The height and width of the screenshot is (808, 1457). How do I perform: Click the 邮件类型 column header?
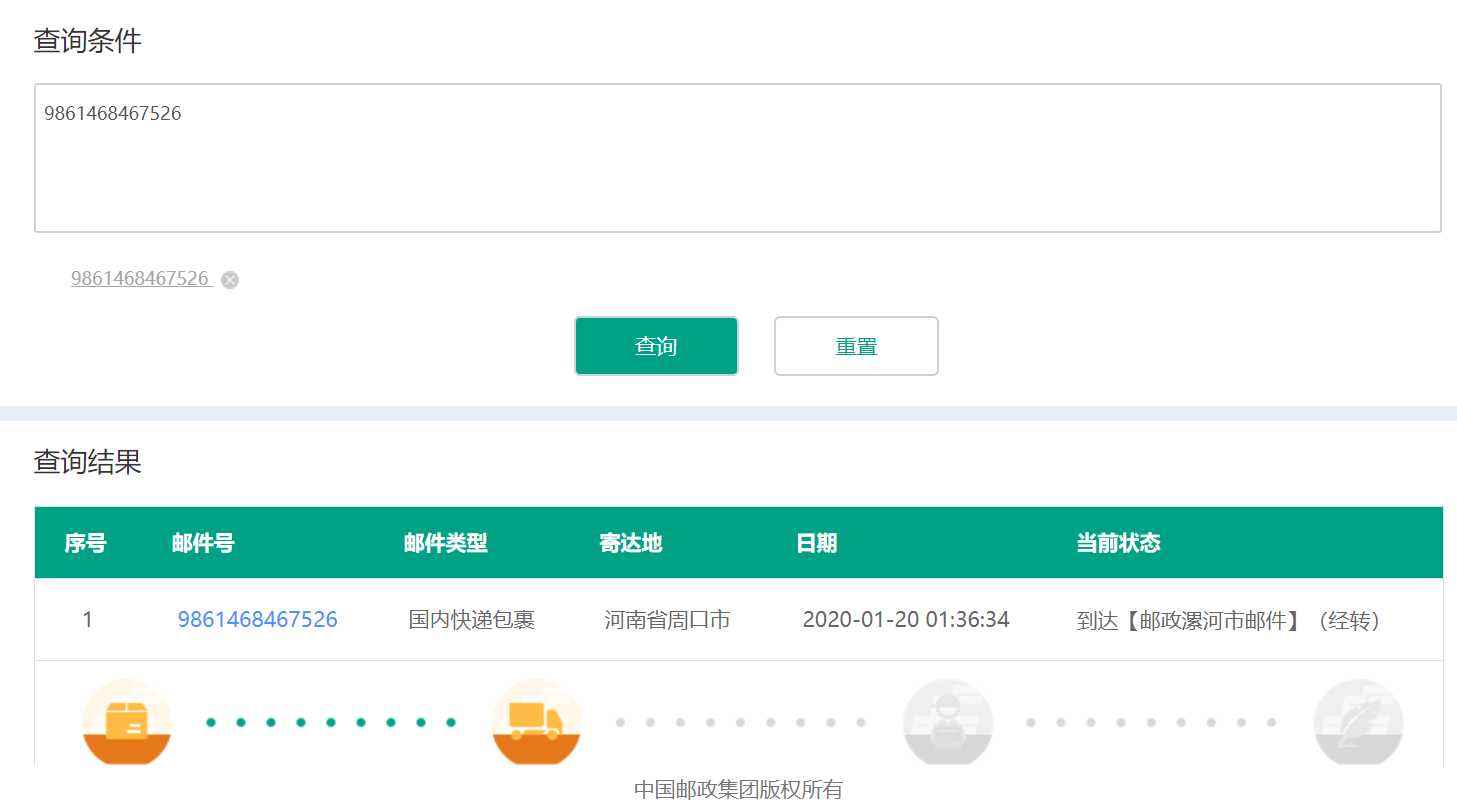tap(445, 543)
